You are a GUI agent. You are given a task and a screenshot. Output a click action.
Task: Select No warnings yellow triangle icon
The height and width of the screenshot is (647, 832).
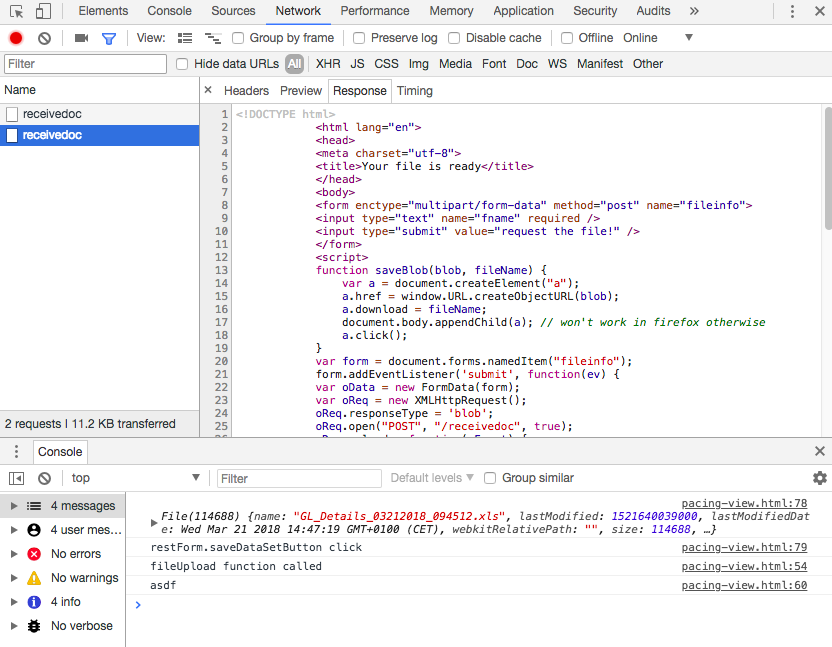coord(34,578)
